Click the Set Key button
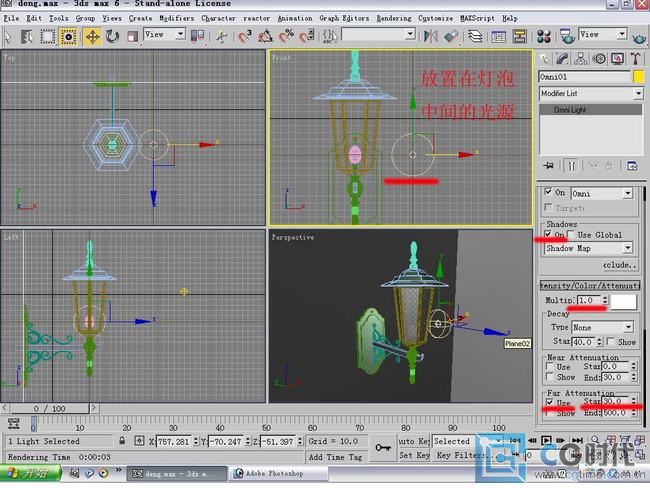The height and width of the screenshot is (488, 650). click(414, 455)
